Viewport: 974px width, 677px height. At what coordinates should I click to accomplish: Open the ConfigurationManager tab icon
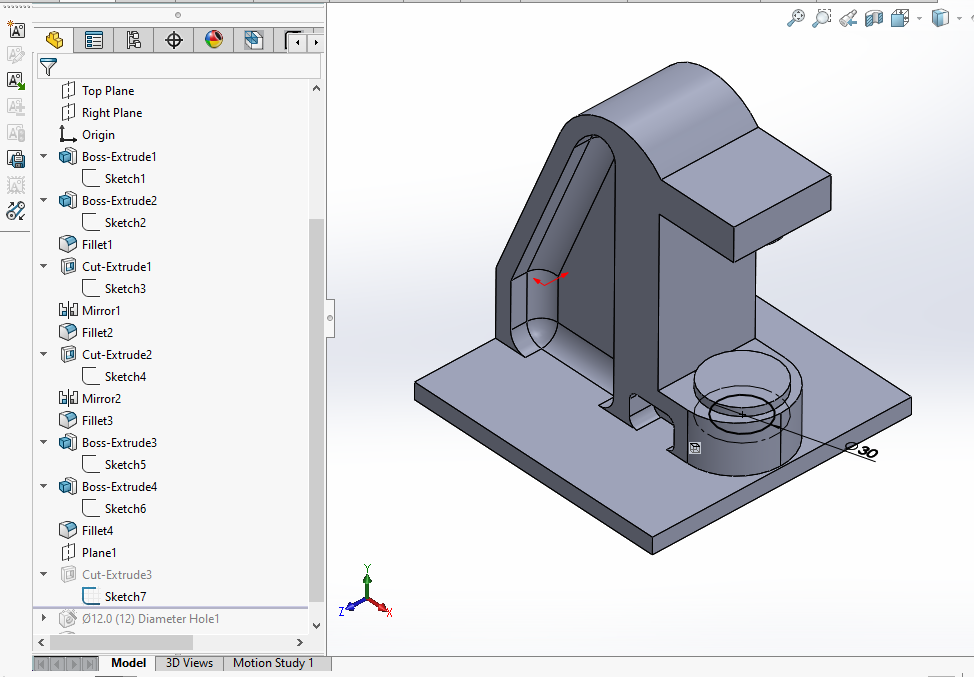(x=133, y=40)
